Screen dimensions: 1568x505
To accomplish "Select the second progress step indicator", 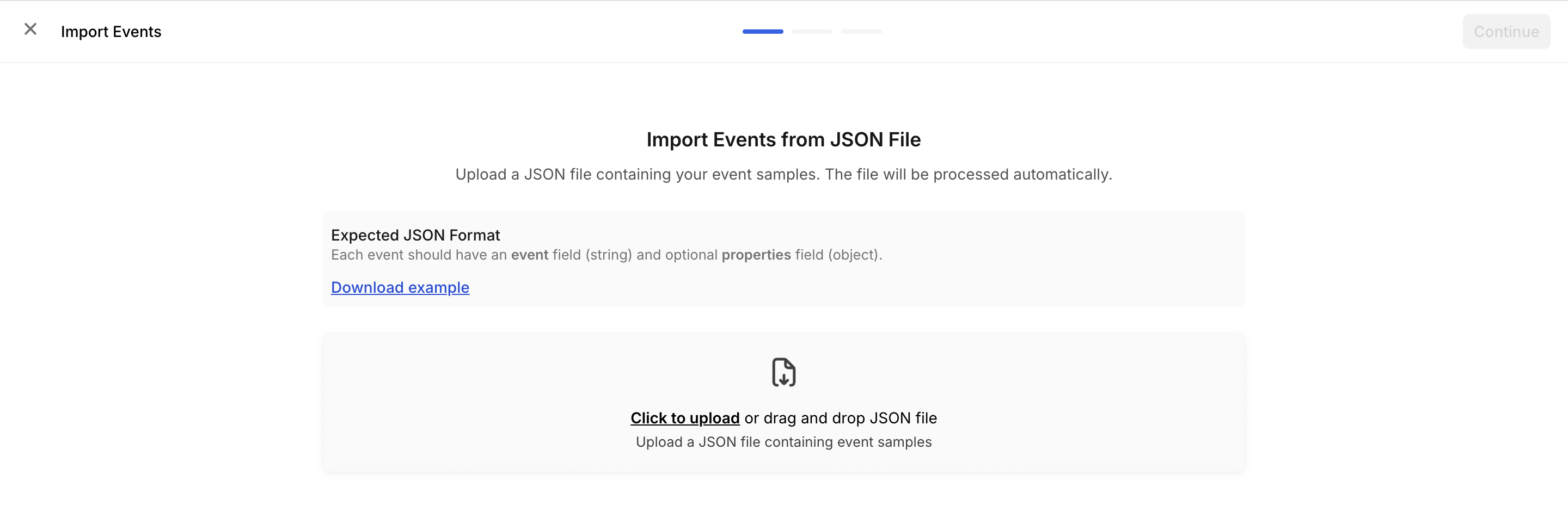I will (812, 32).
